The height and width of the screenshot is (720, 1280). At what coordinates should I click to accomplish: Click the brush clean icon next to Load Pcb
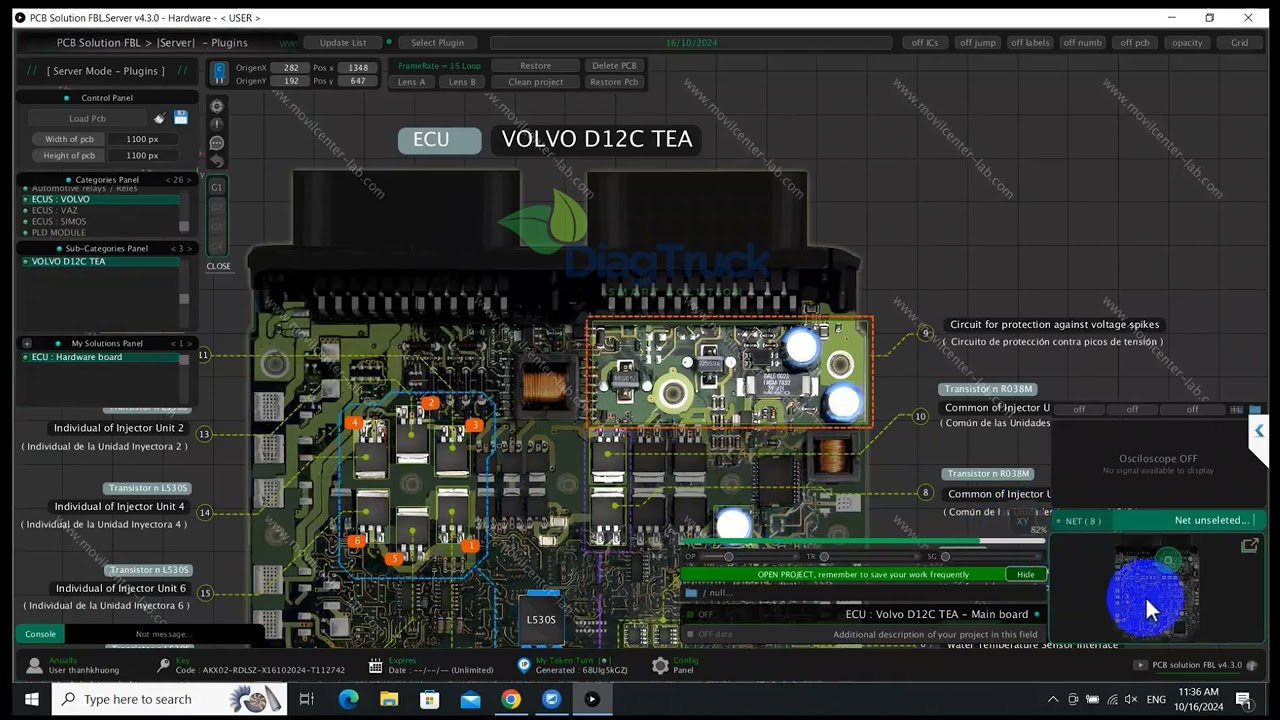pos(160,118)
